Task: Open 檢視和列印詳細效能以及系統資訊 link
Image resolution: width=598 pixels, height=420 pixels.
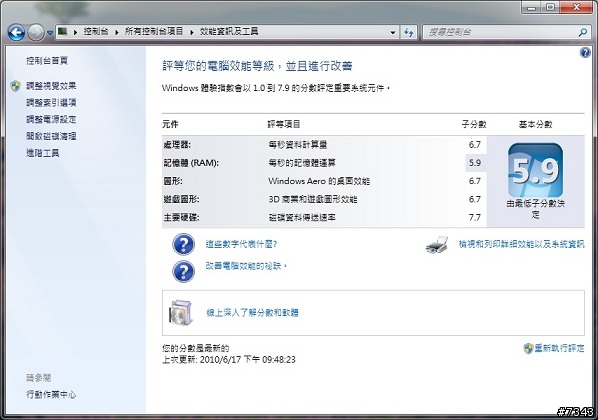Action: [x=521, y=244]
